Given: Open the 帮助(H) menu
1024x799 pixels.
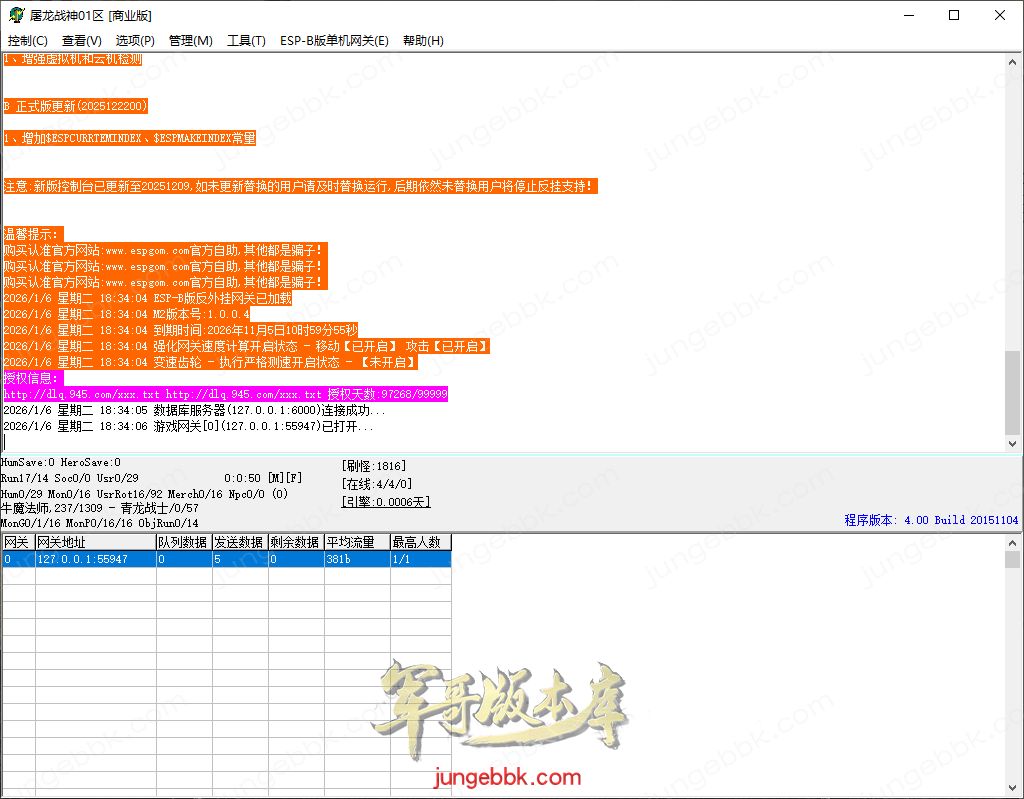Looking at the screenshot, I should (x=423, y=41).
